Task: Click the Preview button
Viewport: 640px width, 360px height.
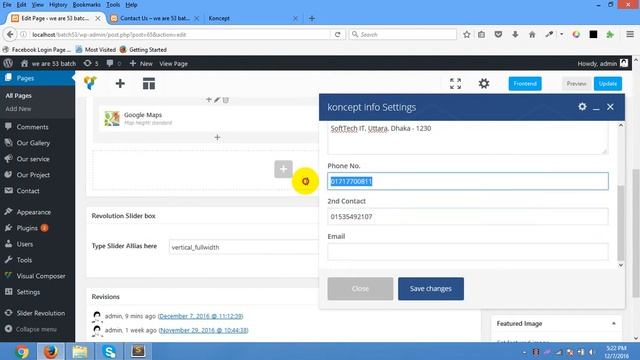Action: click(576, 84)
